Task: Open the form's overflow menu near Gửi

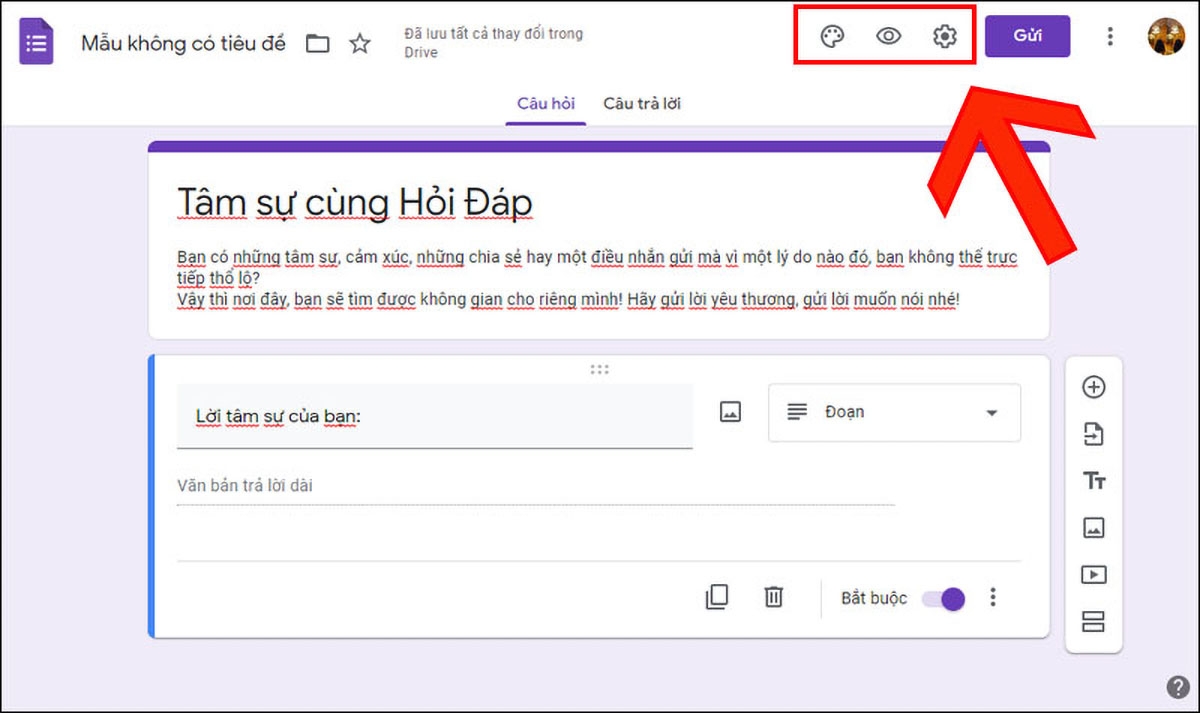Action: pyautogui.click(x=1109, y=35)
